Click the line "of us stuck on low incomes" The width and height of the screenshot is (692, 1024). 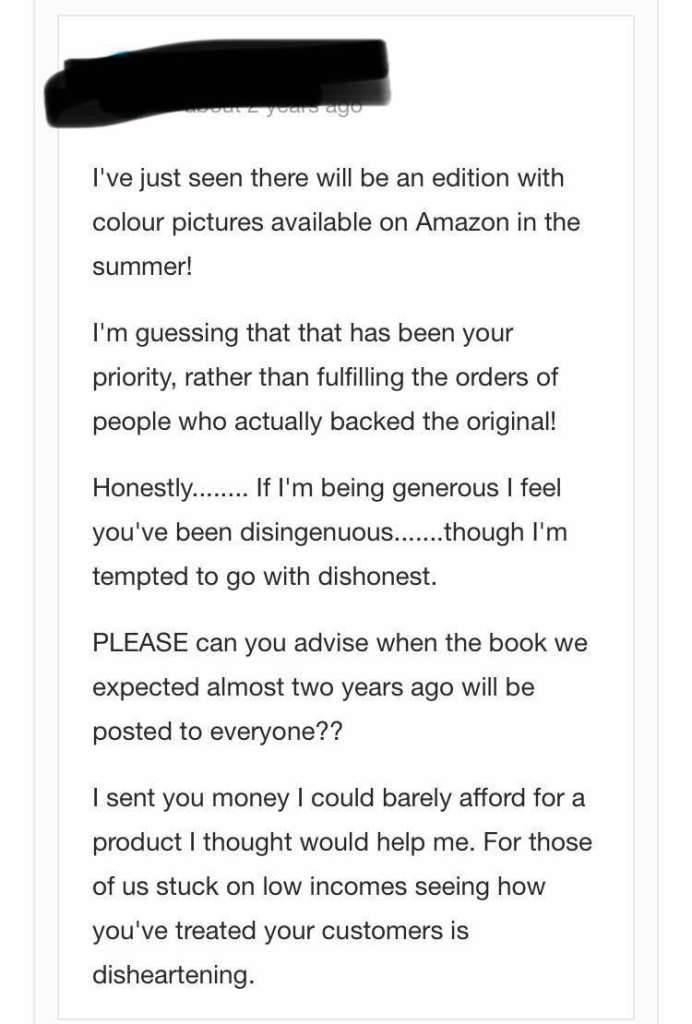pos(318,886)
